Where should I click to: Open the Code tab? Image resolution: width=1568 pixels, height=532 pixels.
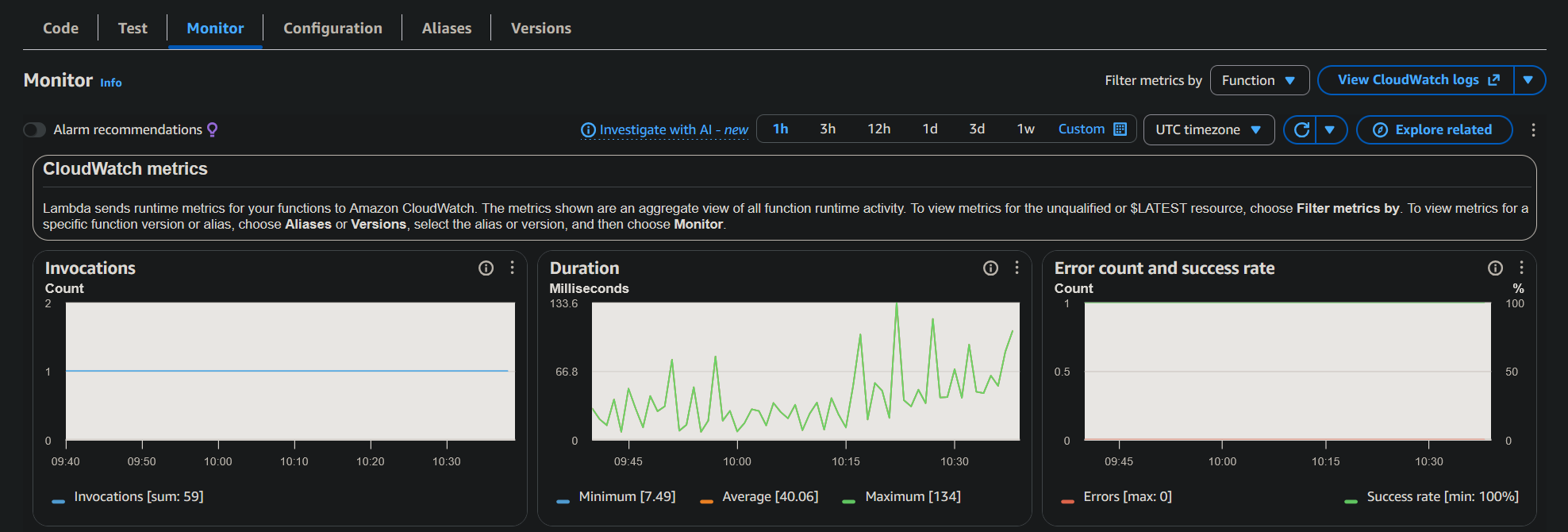(x=60, y=28)
